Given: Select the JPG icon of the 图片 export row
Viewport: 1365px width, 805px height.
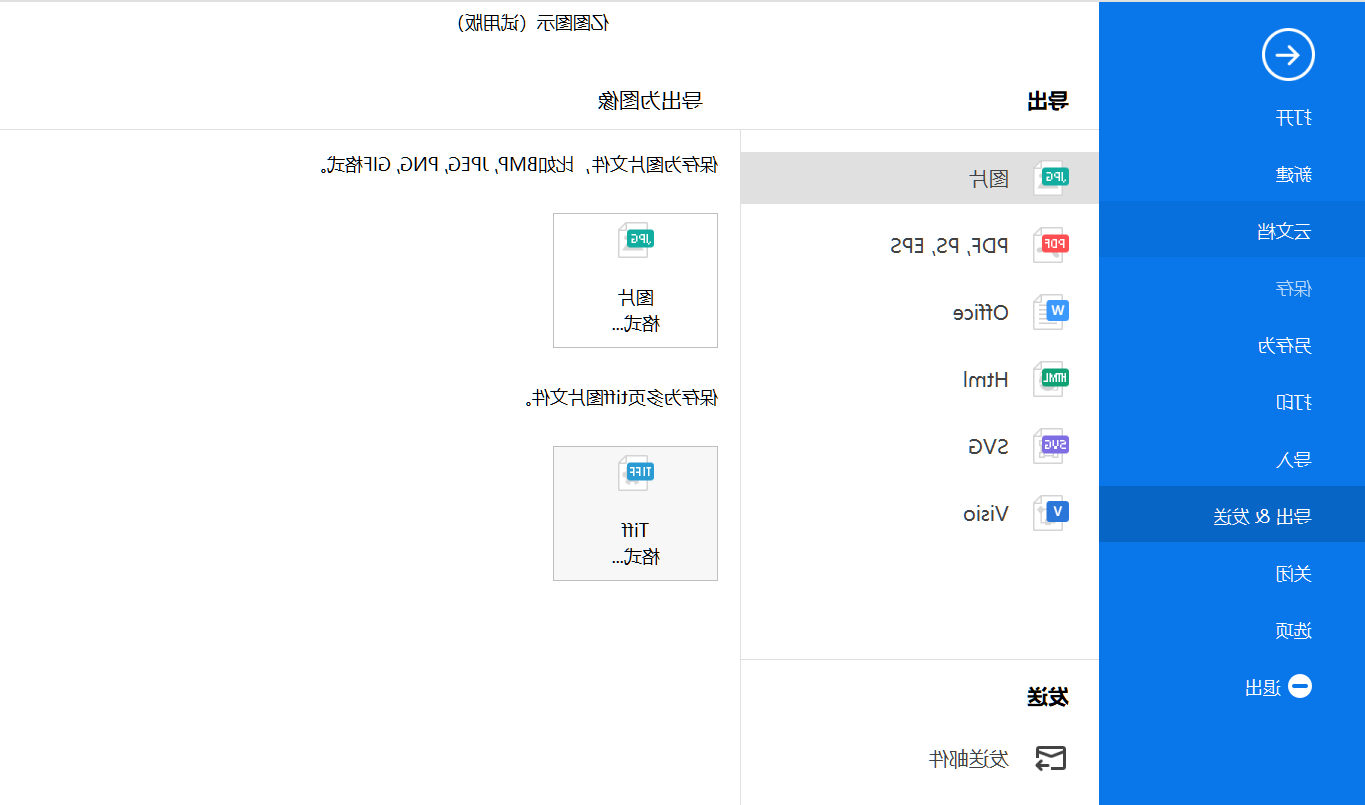Looking at the screenshot, I should (1052, 178).
